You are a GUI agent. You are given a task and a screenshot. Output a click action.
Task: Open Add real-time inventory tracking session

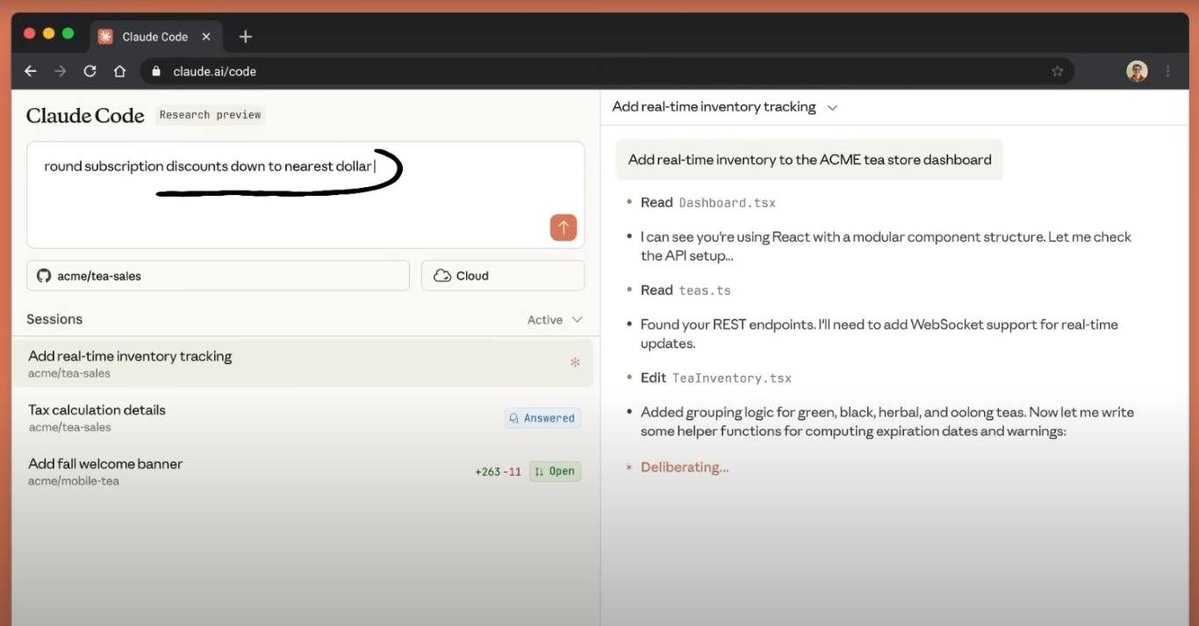303,363
